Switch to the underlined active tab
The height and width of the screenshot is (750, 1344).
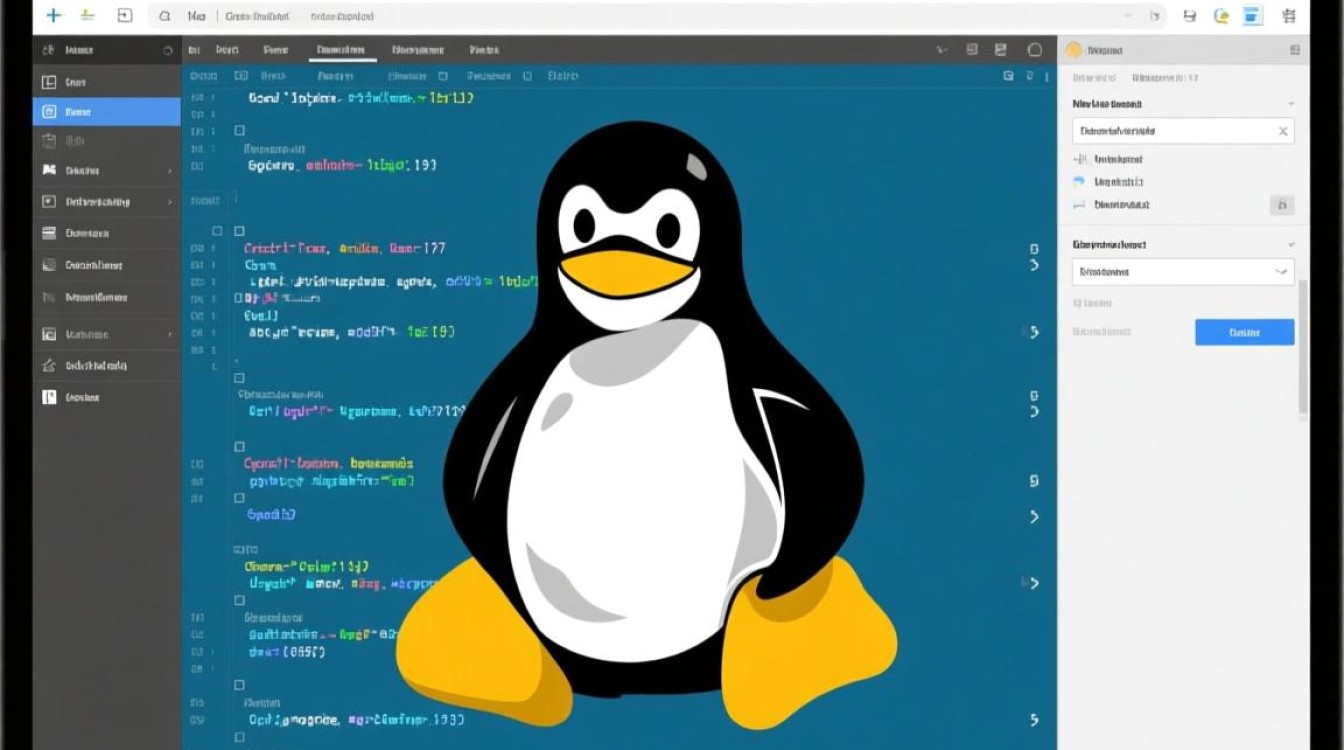point(341,48)
